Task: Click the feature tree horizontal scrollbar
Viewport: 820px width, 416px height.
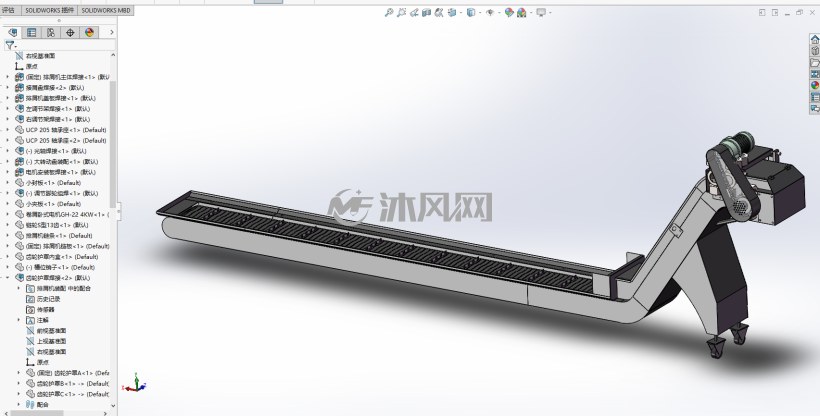Action: coord(37,413)
